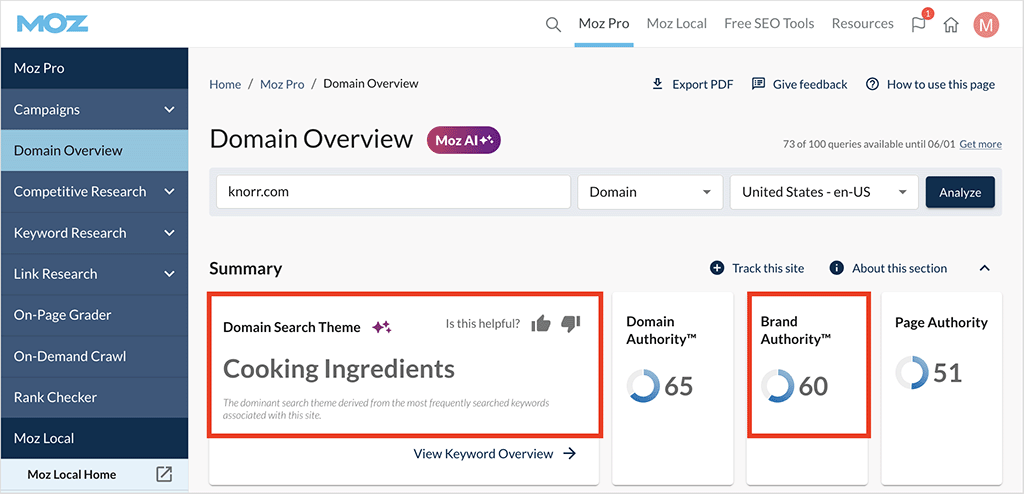Select Domain Overview in the sidebar
The height and width of the screenshot is (494, 1024).
click(94, 150)
